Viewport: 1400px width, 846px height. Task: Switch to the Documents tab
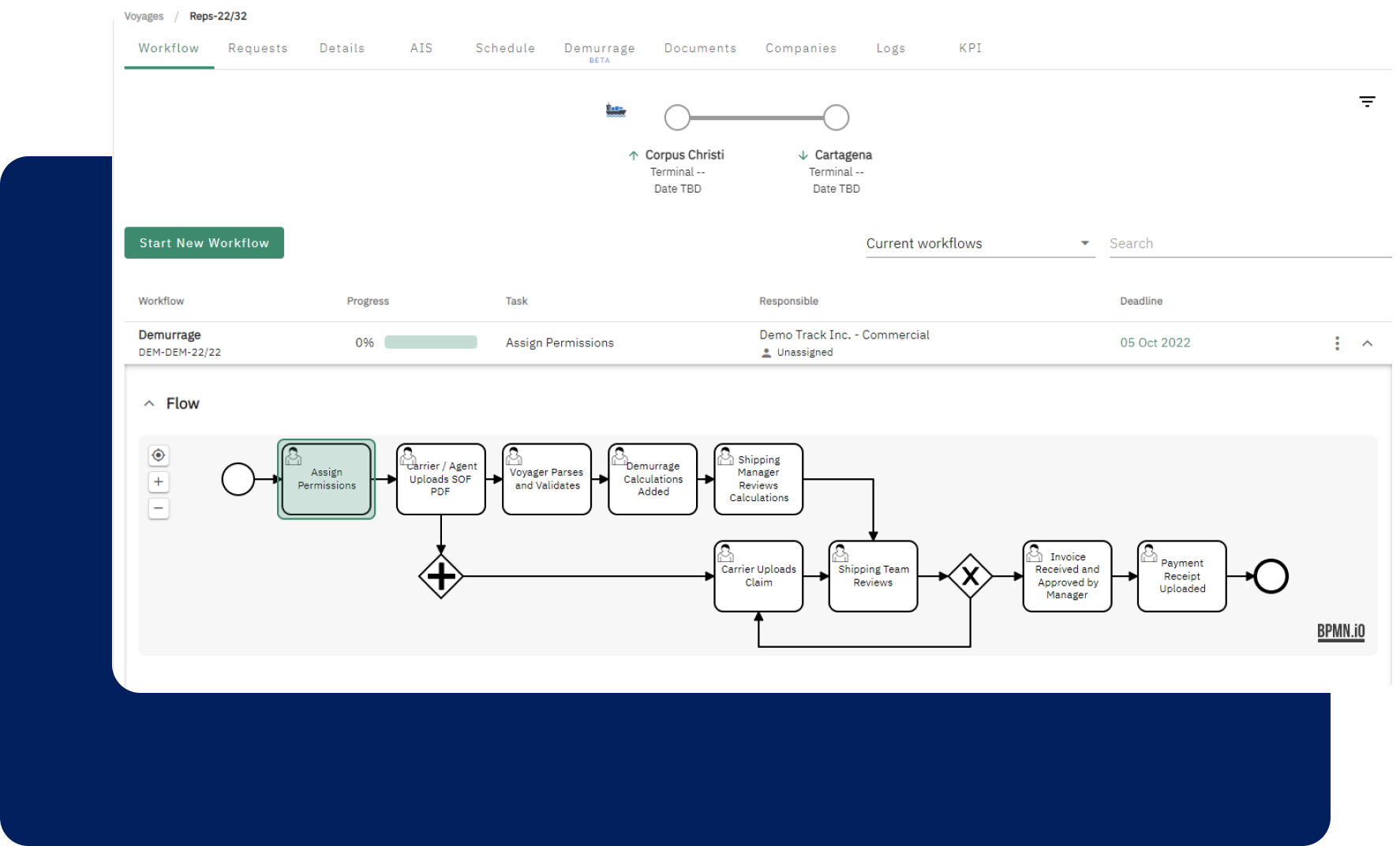700,48
